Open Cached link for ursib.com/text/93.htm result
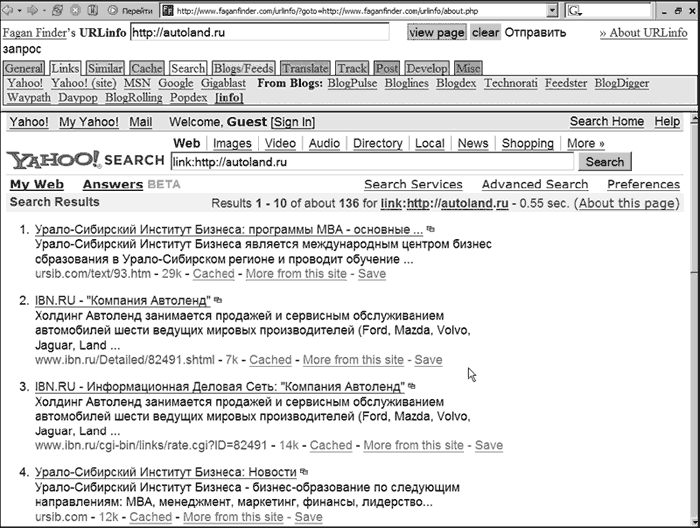Image resolution: width=700 pixels, height=528 pixels. click(213, 274)
